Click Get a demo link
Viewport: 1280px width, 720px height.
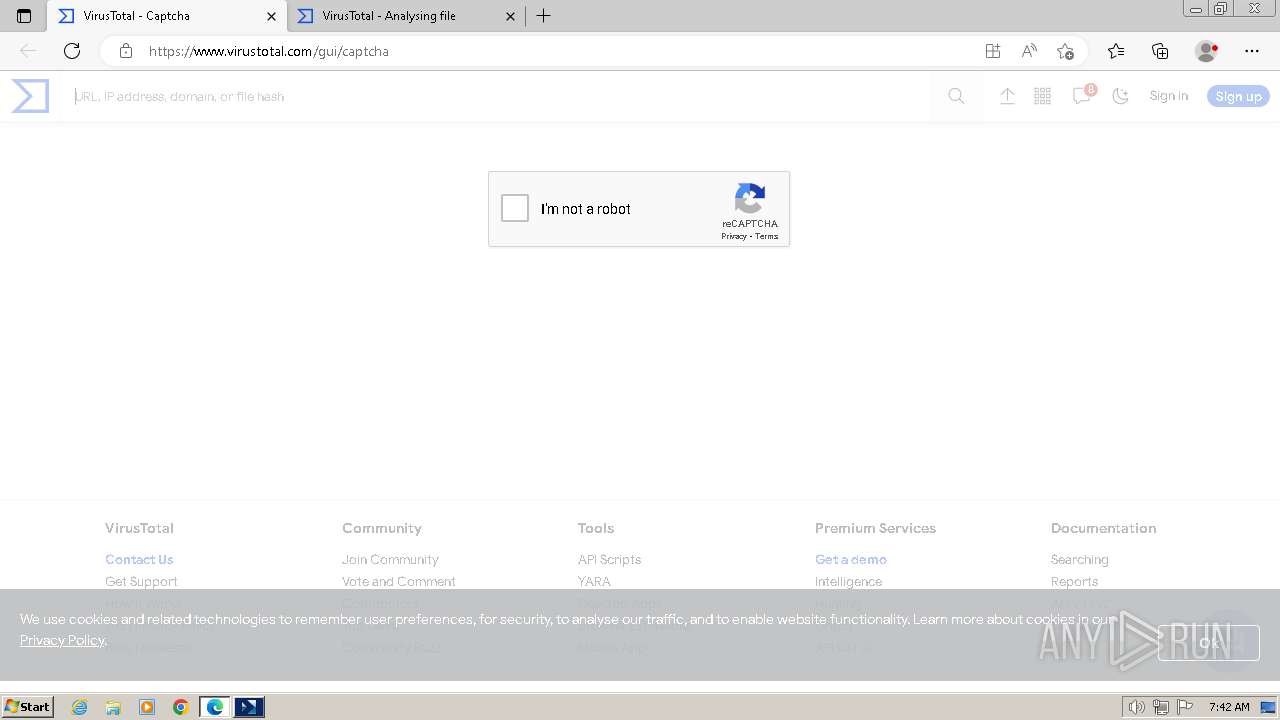(851, 559)
